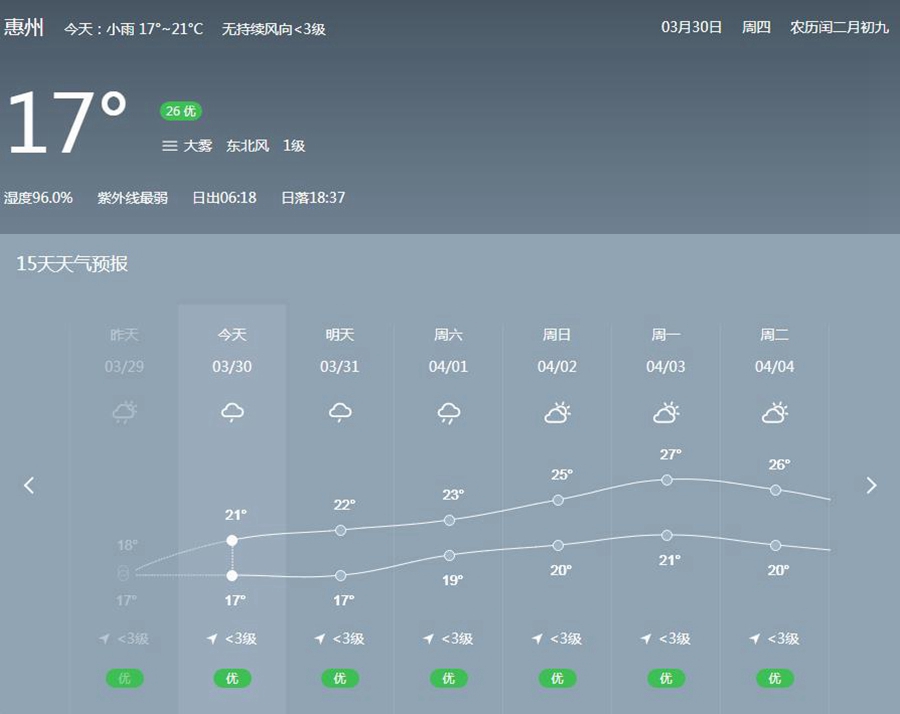The image size is (900, 714).
Task: Click the Tuesday 04/04 partly cloudy icon
Action: [x=774, y=412]
